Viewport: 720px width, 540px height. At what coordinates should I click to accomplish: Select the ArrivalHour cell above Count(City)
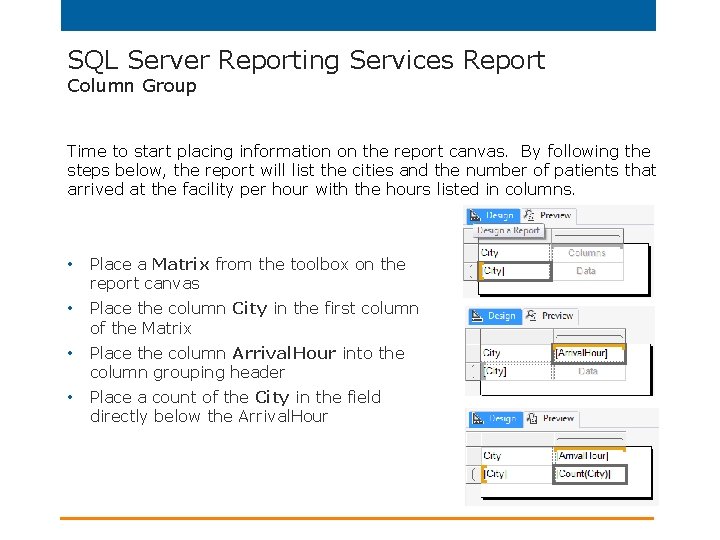590,456
